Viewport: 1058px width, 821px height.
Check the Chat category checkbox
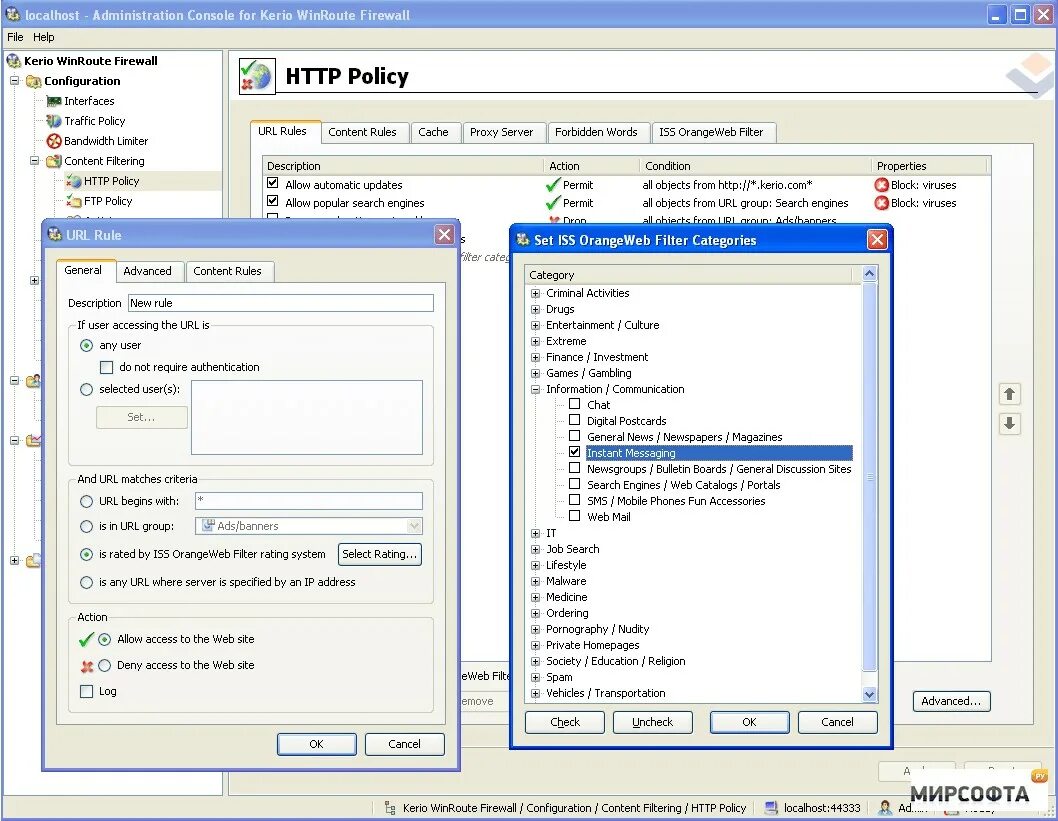coord(574,403)
